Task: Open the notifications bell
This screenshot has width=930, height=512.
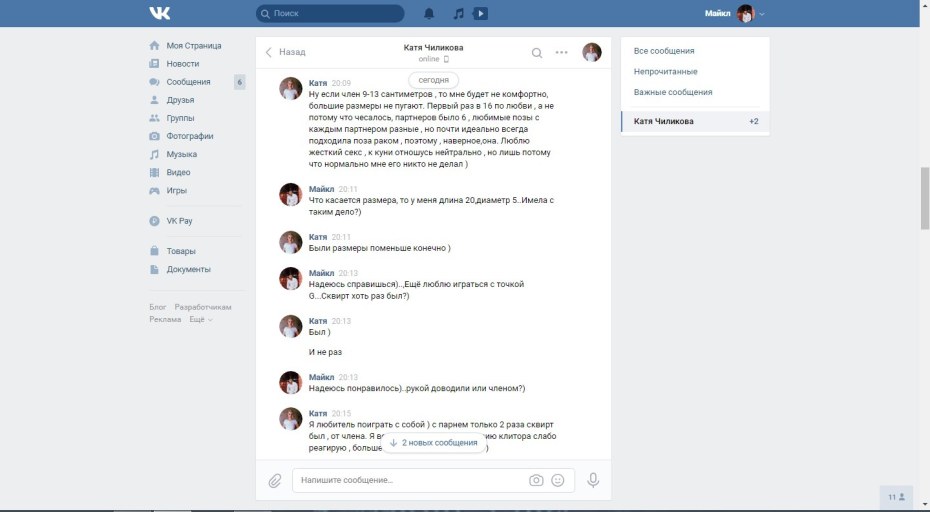Action: tap(429, 14)
